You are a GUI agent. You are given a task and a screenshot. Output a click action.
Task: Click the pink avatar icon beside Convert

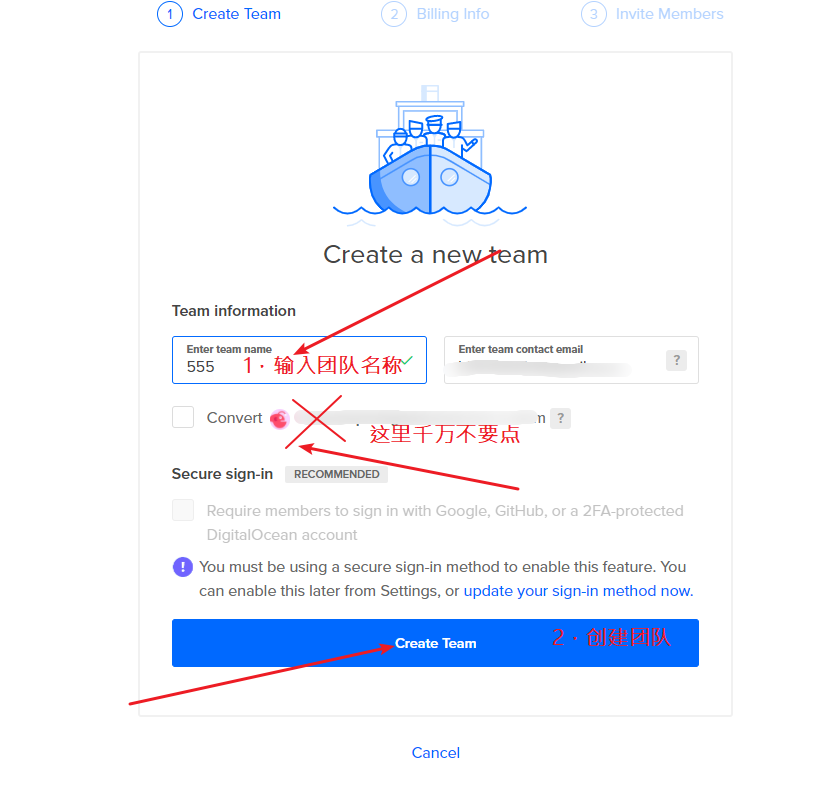click(x=279, y=419)
